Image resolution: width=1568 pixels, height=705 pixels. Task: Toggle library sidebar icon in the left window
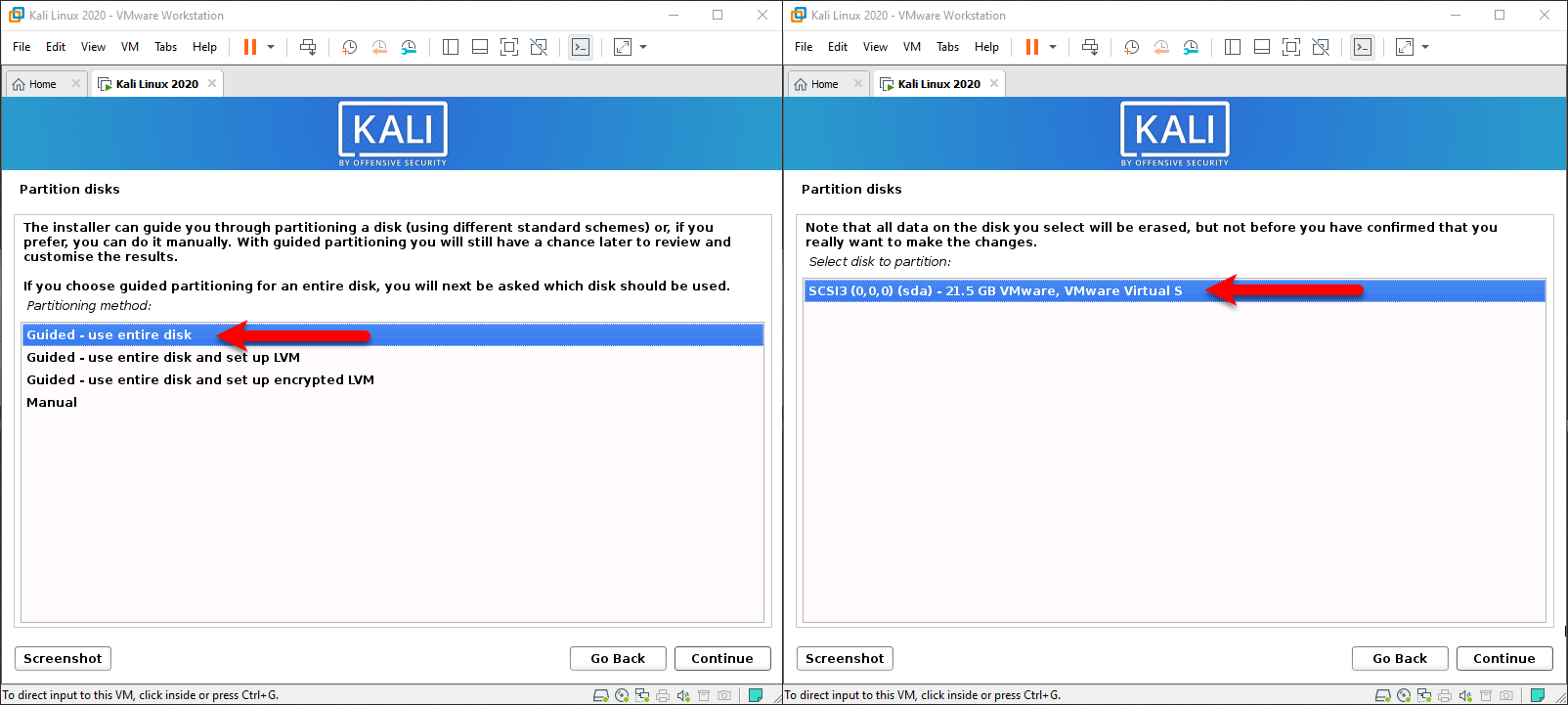pos(451,47)
